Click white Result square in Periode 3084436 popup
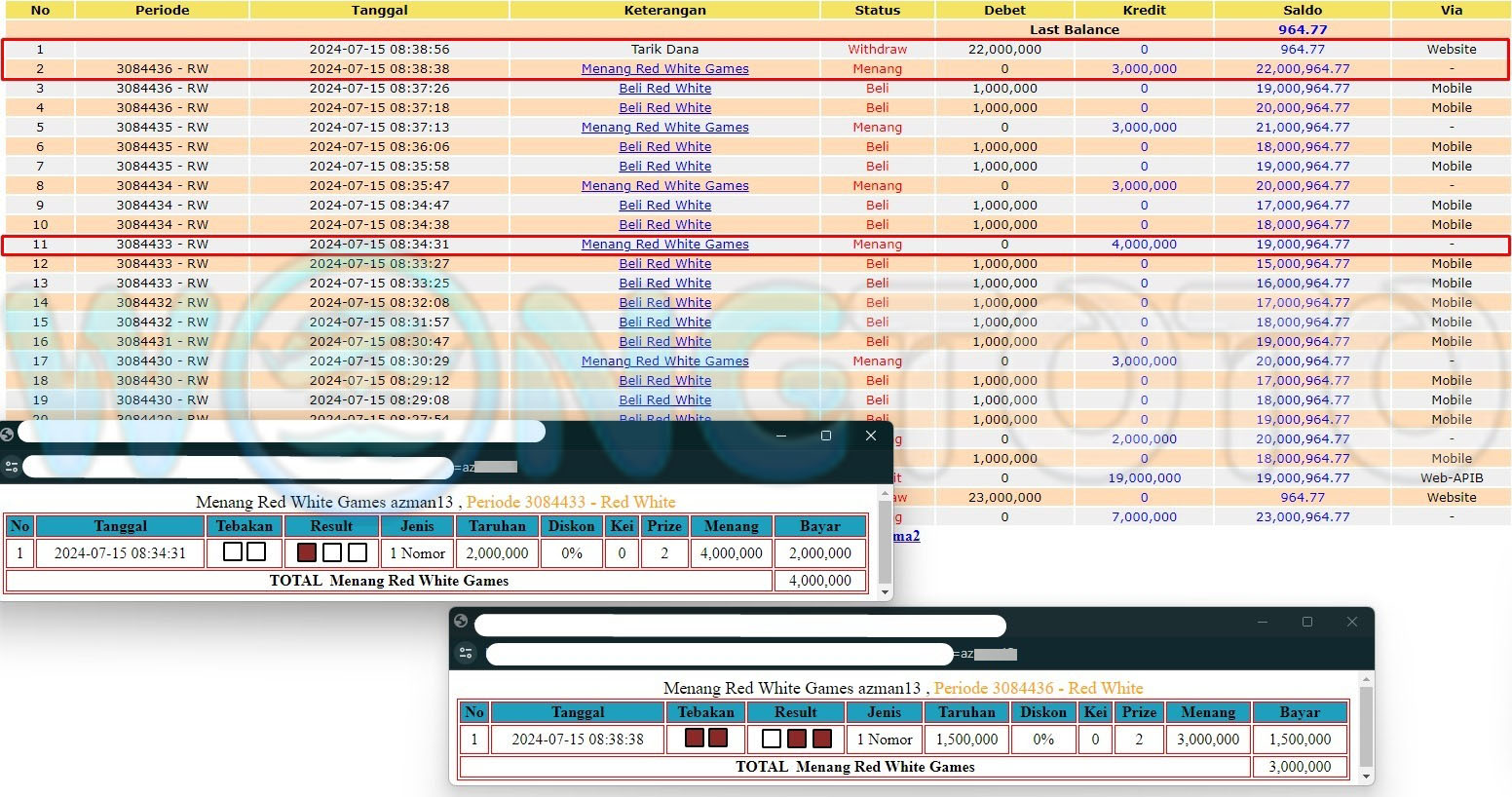The image size is (1512, 797). point(771,739)
